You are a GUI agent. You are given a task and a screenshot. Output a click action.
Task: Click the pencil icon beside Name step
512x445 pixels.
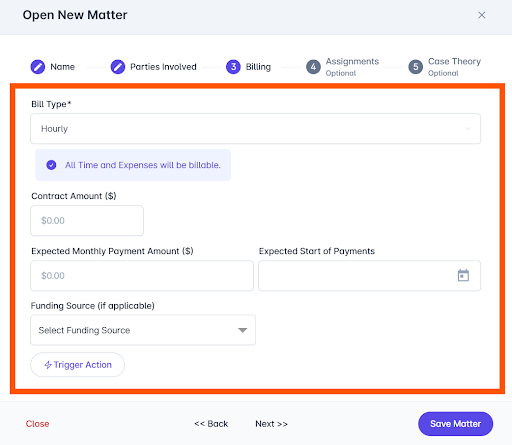[x=38, y=67]
